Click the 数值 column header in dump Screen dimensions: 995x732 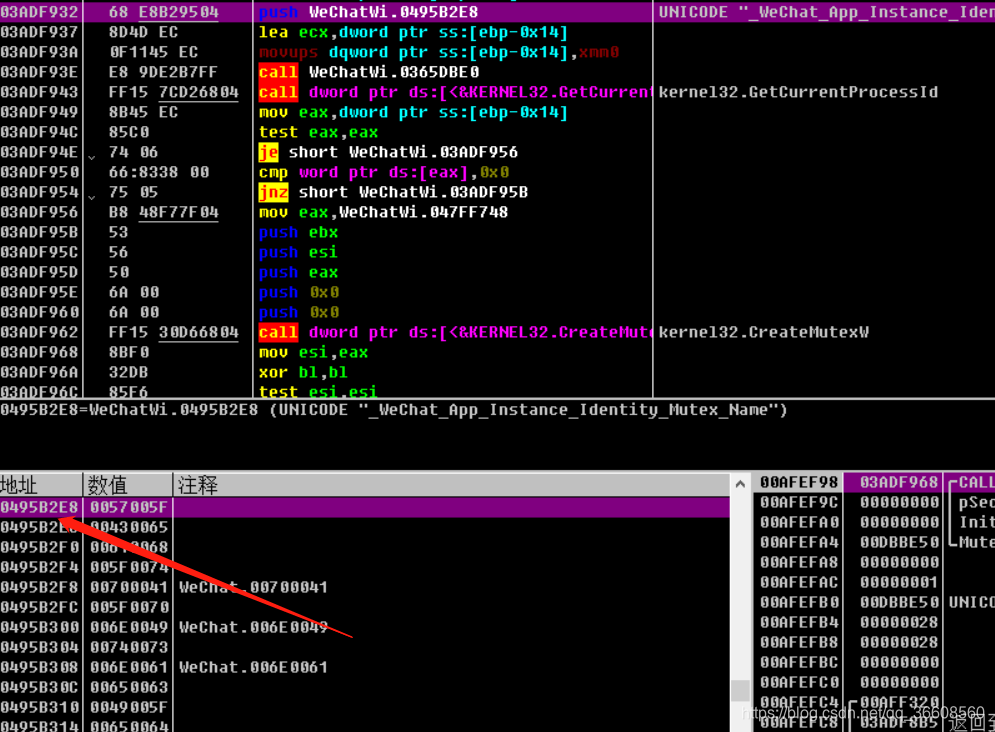[x=128, y=485]
